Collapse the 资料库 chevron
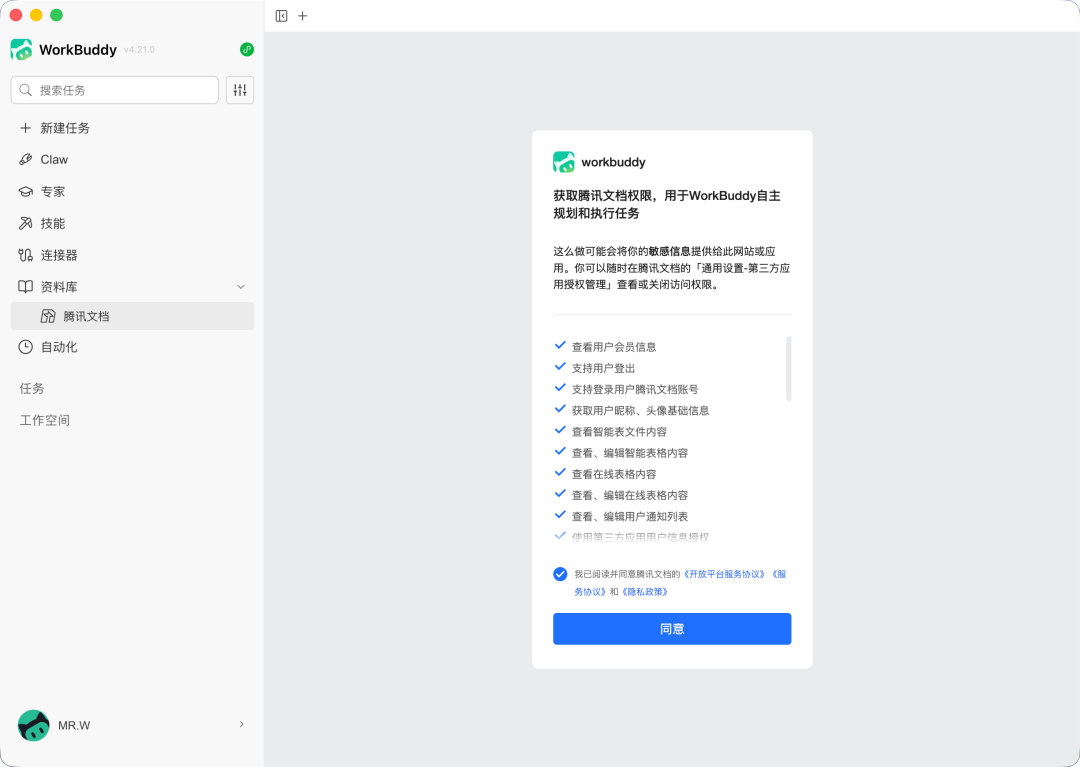1080x767 pixels. click(x=241, y=286)
